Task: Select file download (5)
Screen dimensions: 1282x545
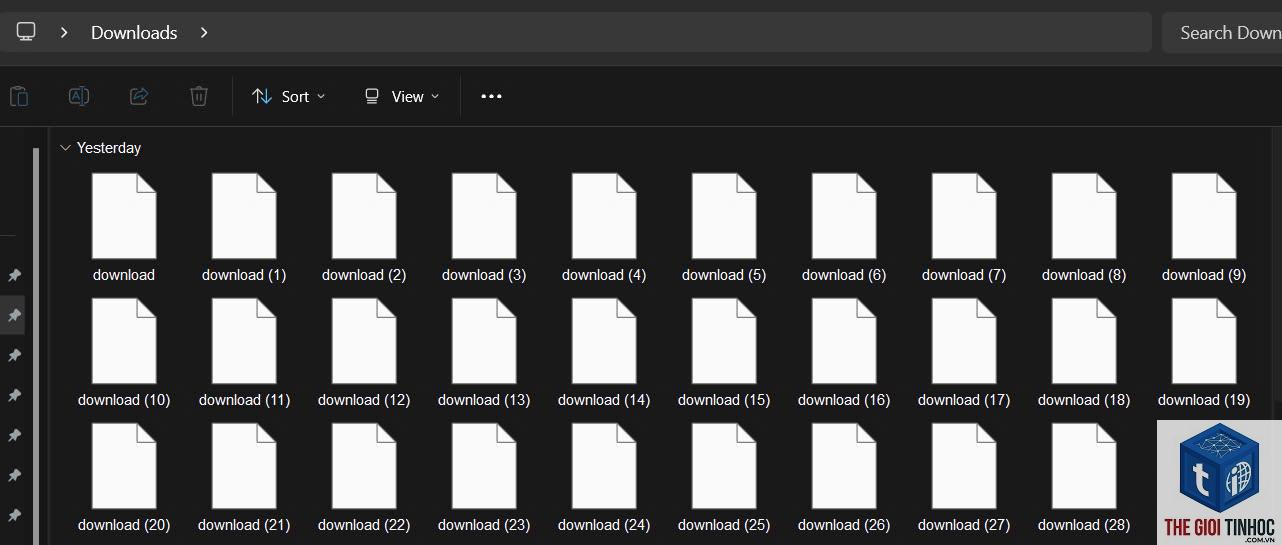Action: point(724,228)
